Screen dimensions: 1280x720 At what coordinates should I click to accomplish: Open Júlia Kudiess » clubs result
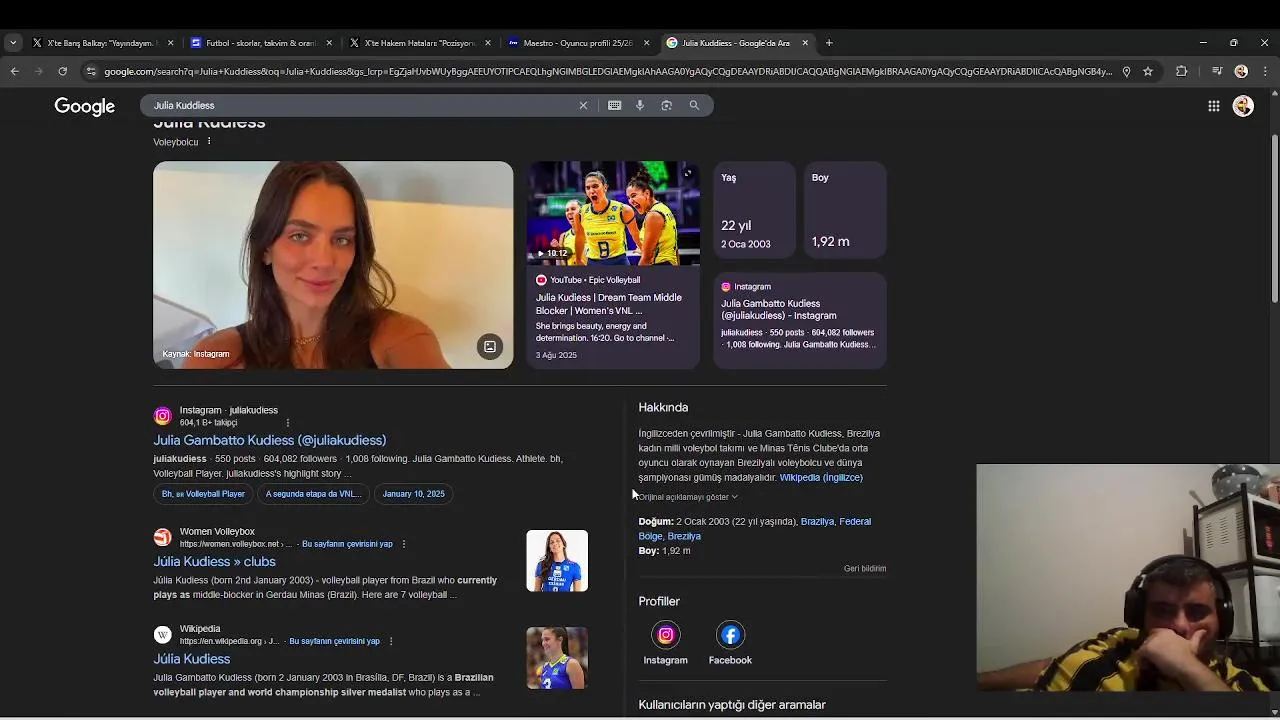tap(214, 562)
